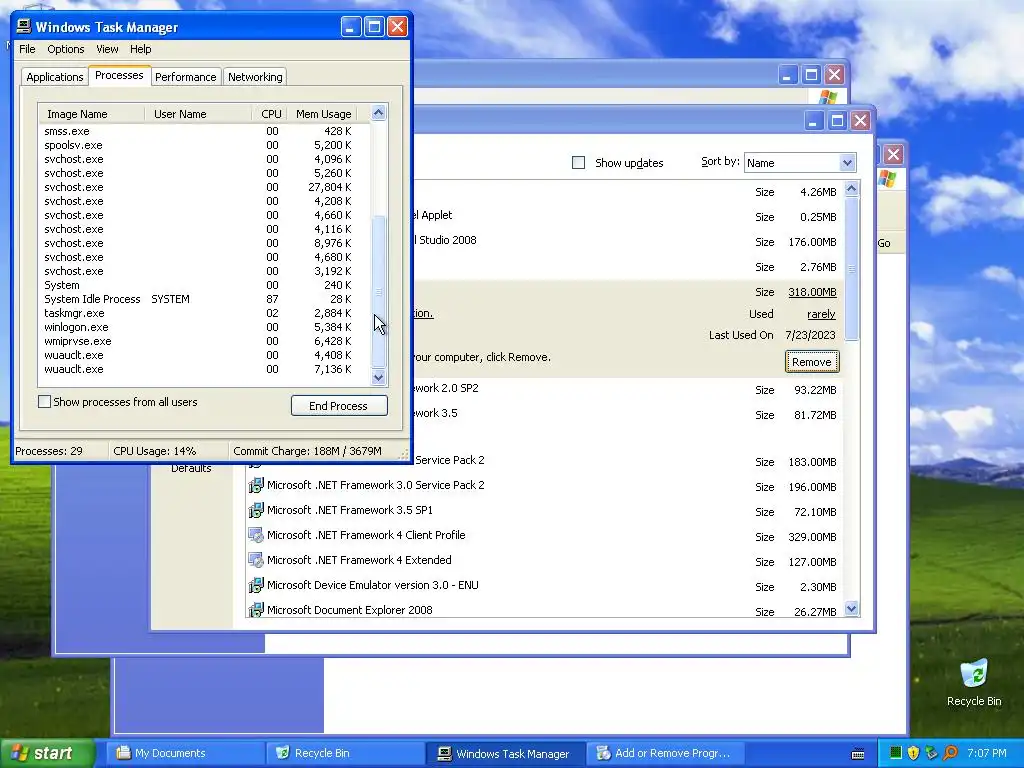Select wuauclt.exe using 4,408 K
Image resolution: width=1024 pixels, height=768 pixels.
click(x=204, y=355)
